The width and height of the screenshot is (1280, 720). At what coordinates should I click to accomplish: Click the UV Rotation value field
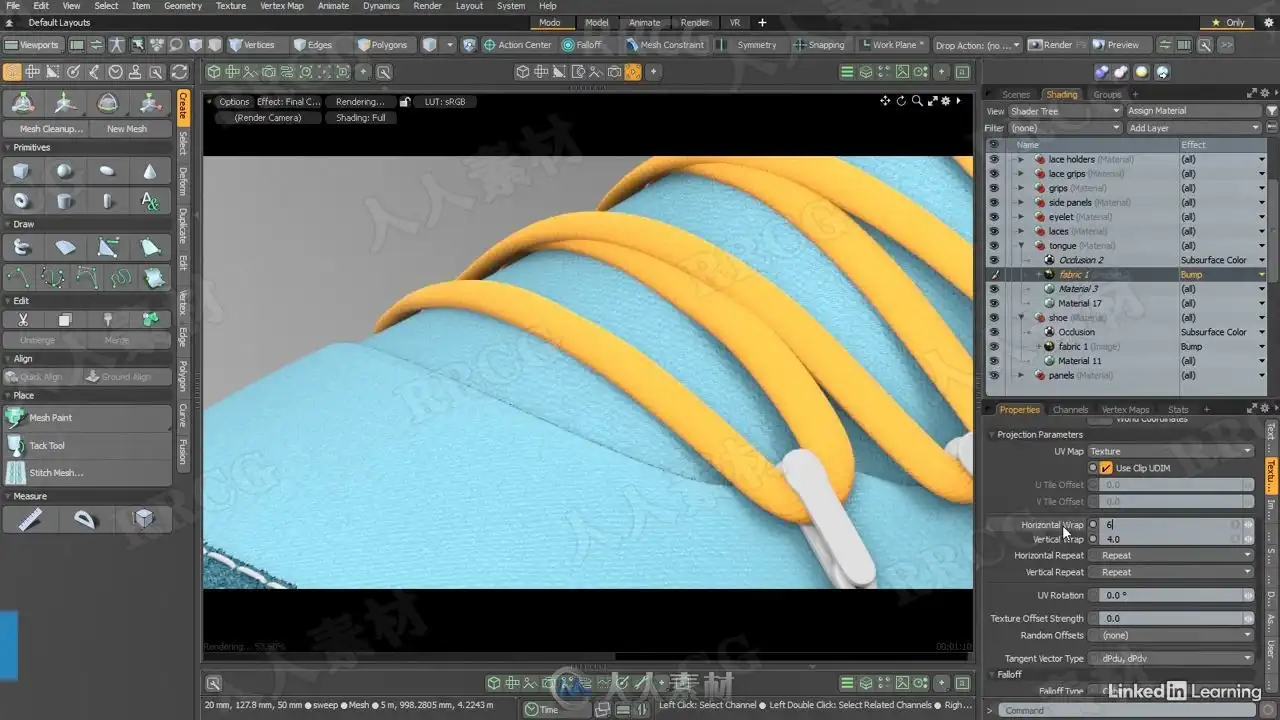click(1170, 596)
